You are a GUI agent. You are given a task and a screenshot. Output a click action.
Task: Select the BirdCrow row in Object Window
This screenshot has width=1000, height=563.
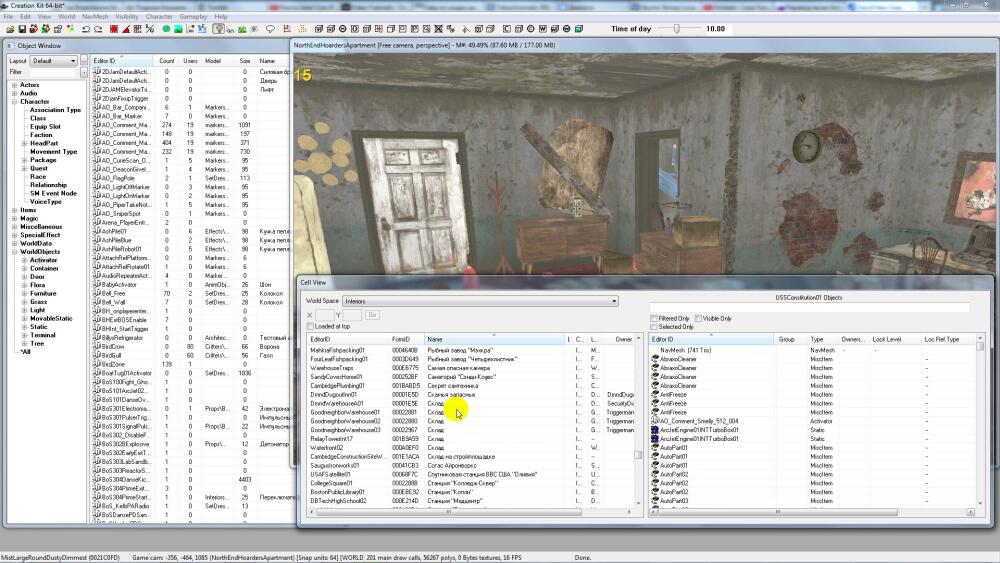click(x=190, y=346)
